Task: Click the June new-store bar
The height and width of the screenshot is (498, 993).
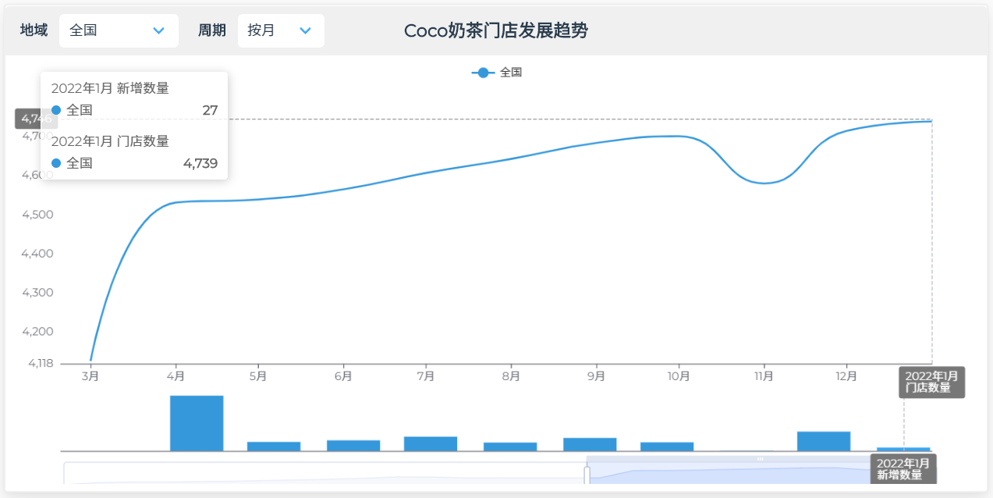Action: pyautogui.click(x=353, y=445)
